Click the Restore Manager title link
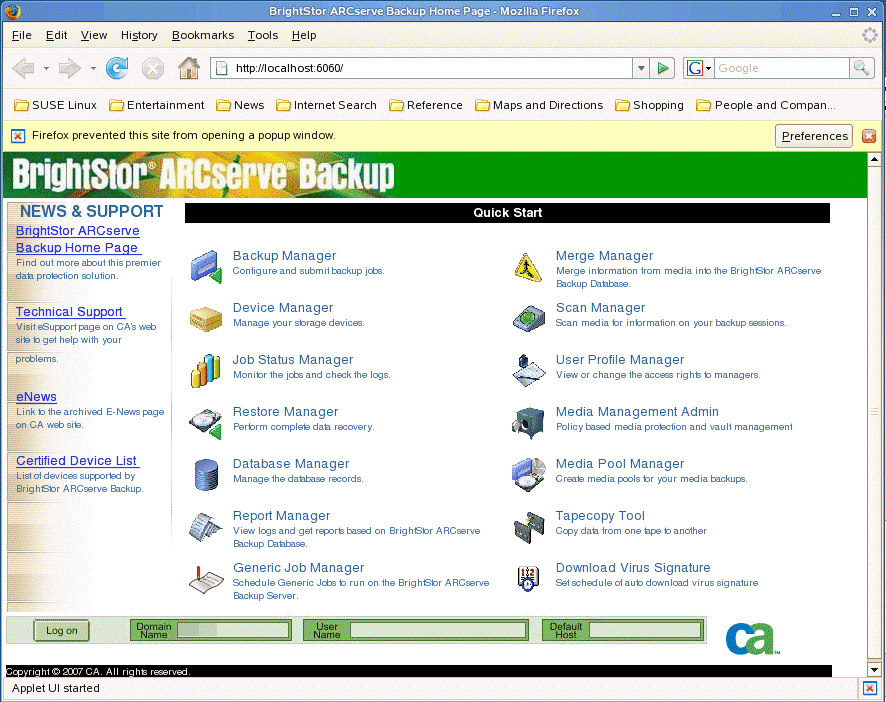The image size is (886, 702). tap(285, 412)
